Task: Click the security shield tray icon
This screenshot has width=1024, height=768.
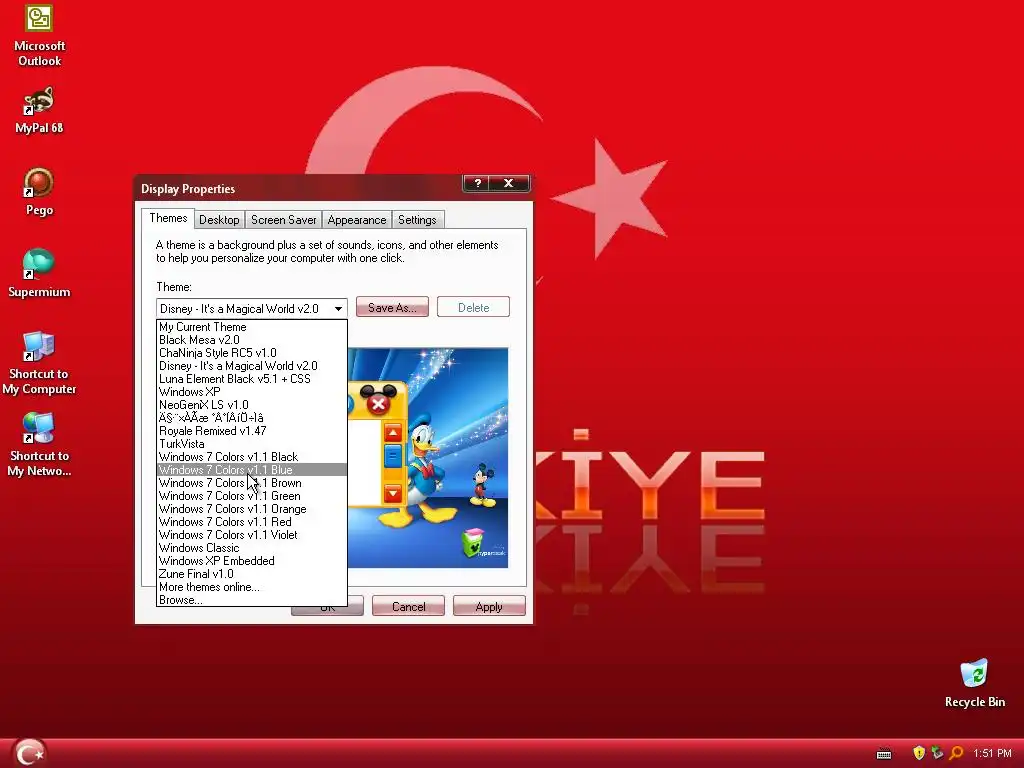Action: [x=919, y=753]
